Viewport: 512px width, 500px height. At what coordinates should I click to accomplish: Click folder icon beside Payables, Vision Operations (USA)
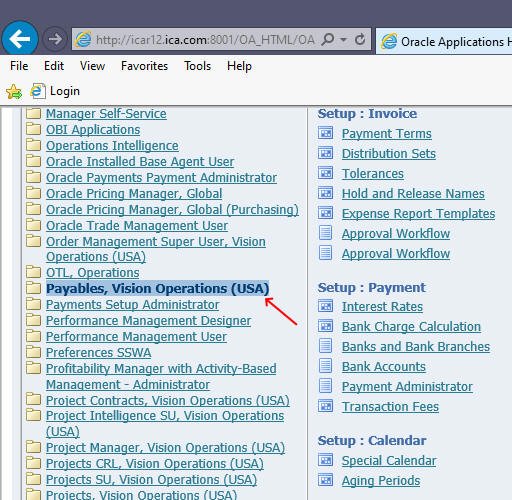pos(33,288)
